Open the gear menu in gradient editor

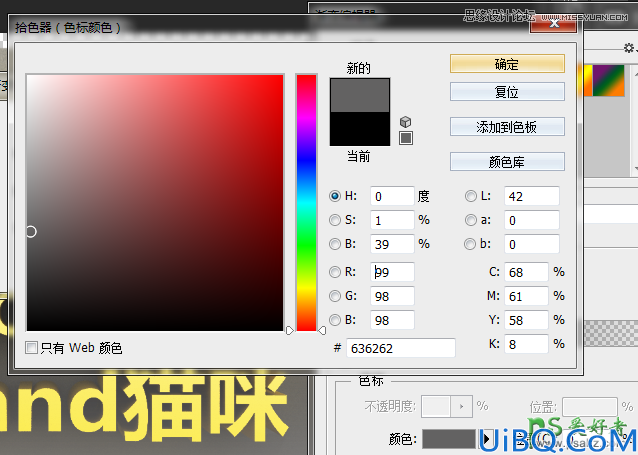point(629,48)
